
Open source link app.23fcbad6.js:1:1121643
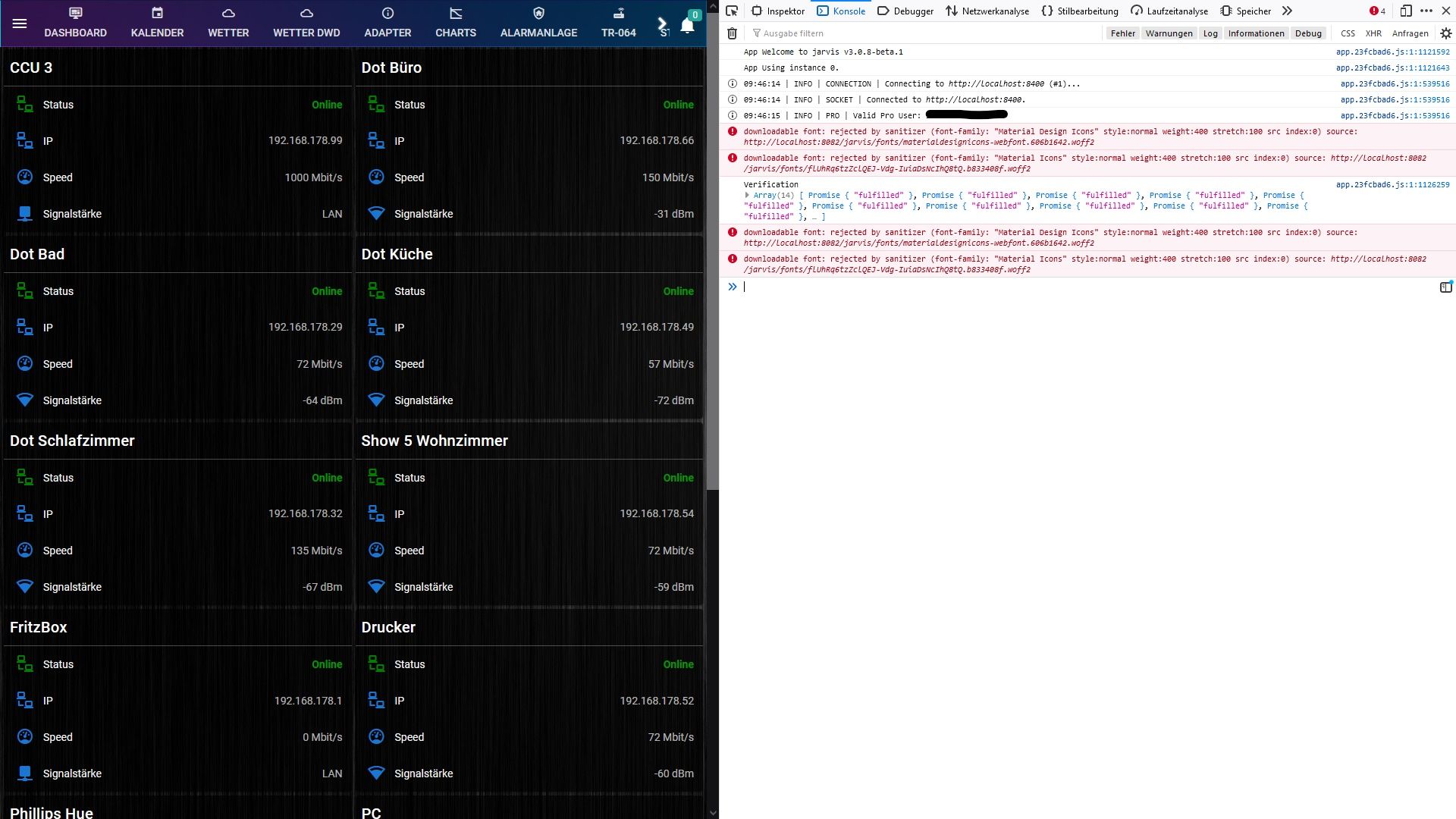coord(1392,67)
